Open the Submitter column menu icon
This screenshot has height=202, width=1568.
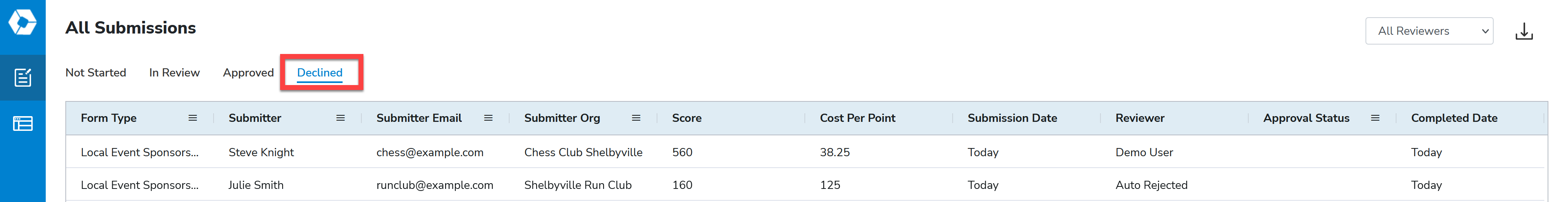[340, 118]
